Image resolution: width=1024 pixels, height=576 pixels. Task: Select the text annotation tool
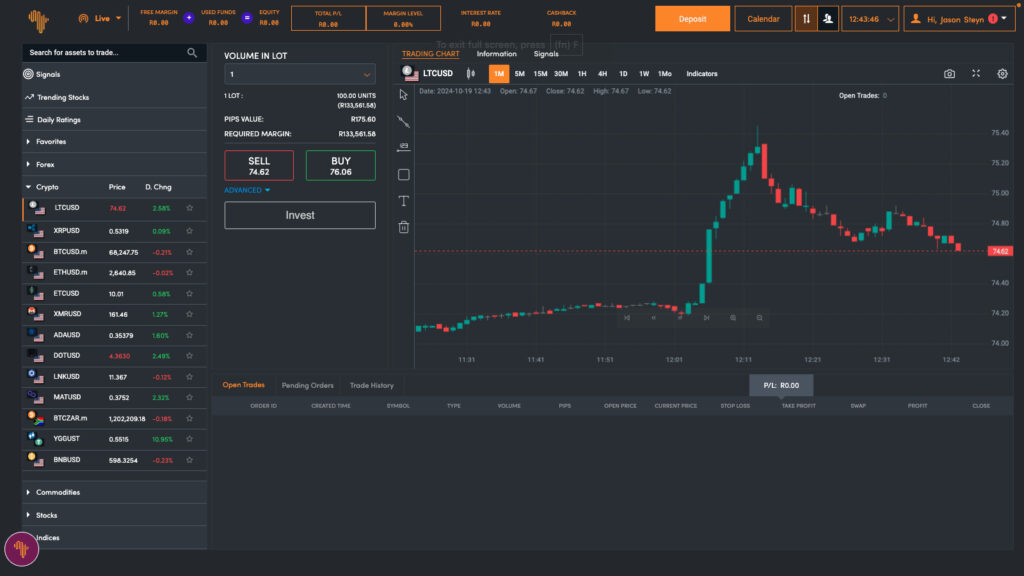(x=404, y=200)
